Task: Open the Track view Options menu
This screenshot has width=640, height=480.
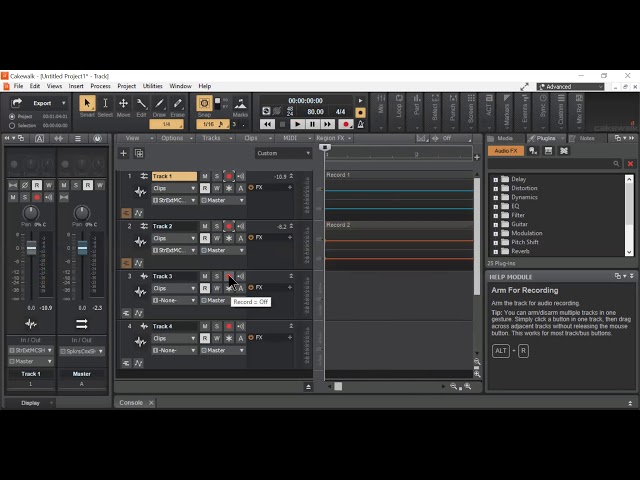Action: 176,138
